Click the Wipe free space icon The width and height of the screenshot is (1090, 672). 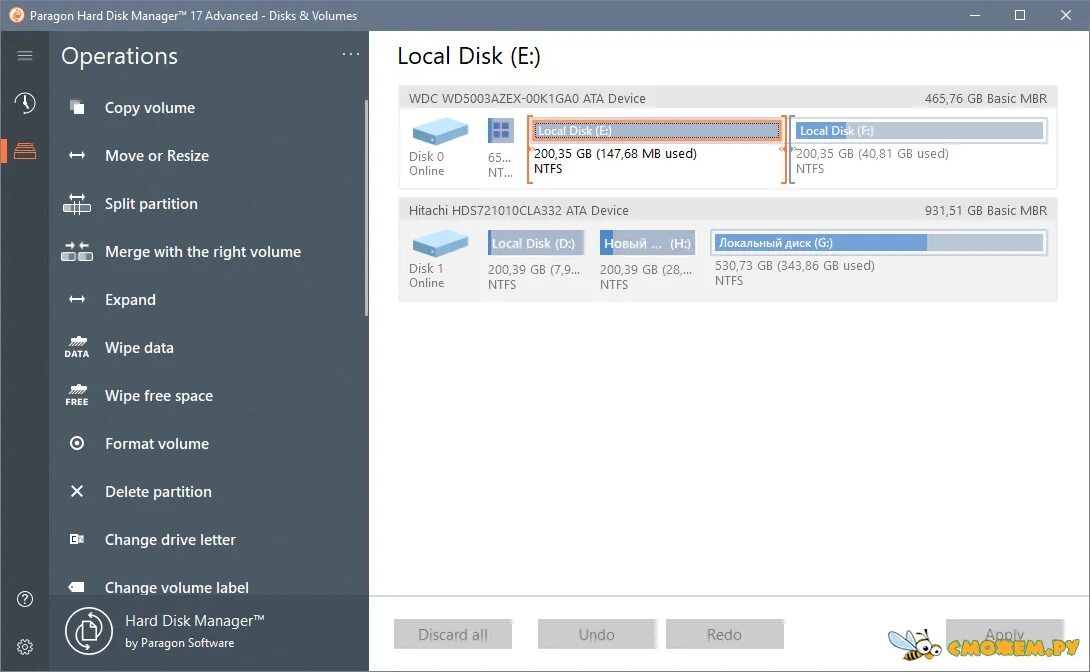point(76,395)
